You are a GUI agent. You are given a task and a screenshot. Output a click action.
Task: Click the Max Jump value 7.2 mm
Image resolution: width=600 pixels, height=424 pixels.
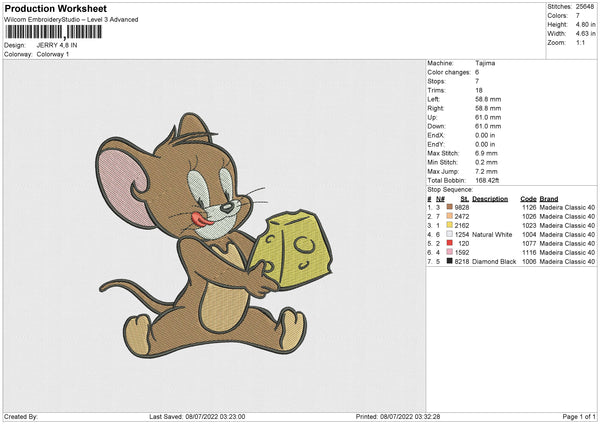[486, 171]
